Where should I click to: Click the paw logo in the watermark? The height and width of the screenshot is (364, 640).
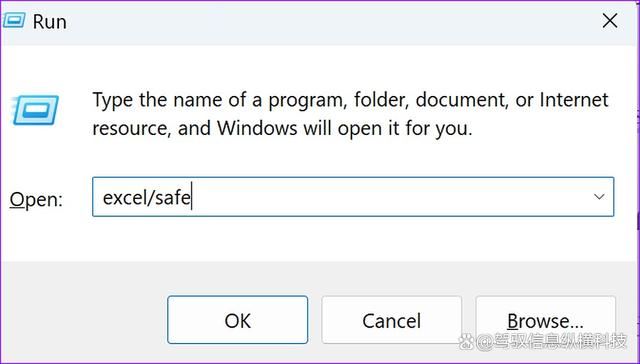466,342
